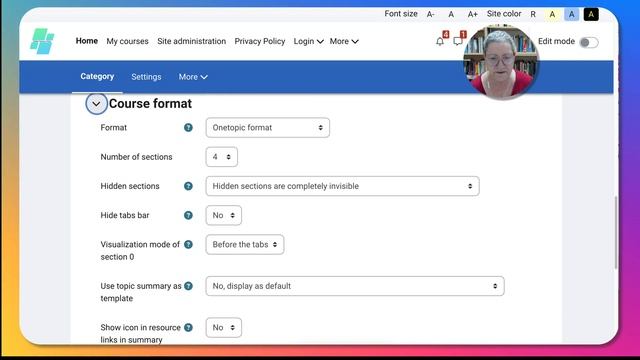Open help for Visualization mode of section 0
The height and width of the screenshot is (360, 640).
[x=188, y=244]
